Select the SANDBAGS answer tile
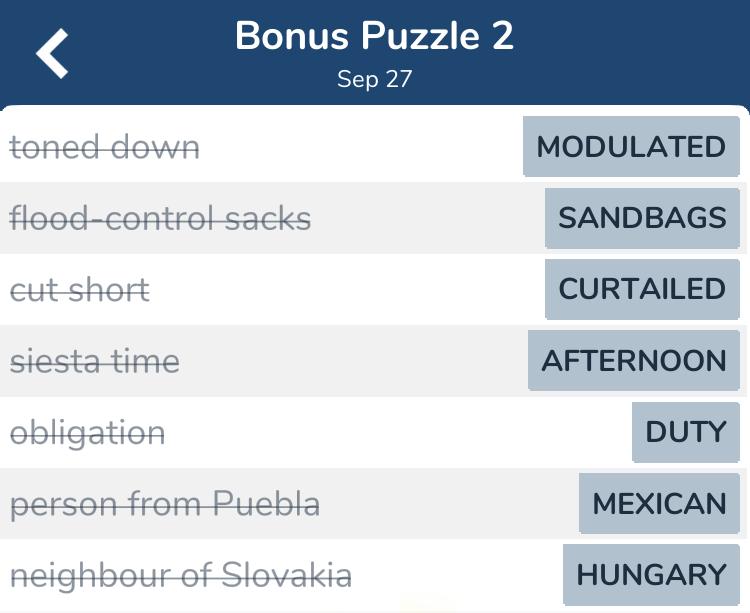 [642, 218]
